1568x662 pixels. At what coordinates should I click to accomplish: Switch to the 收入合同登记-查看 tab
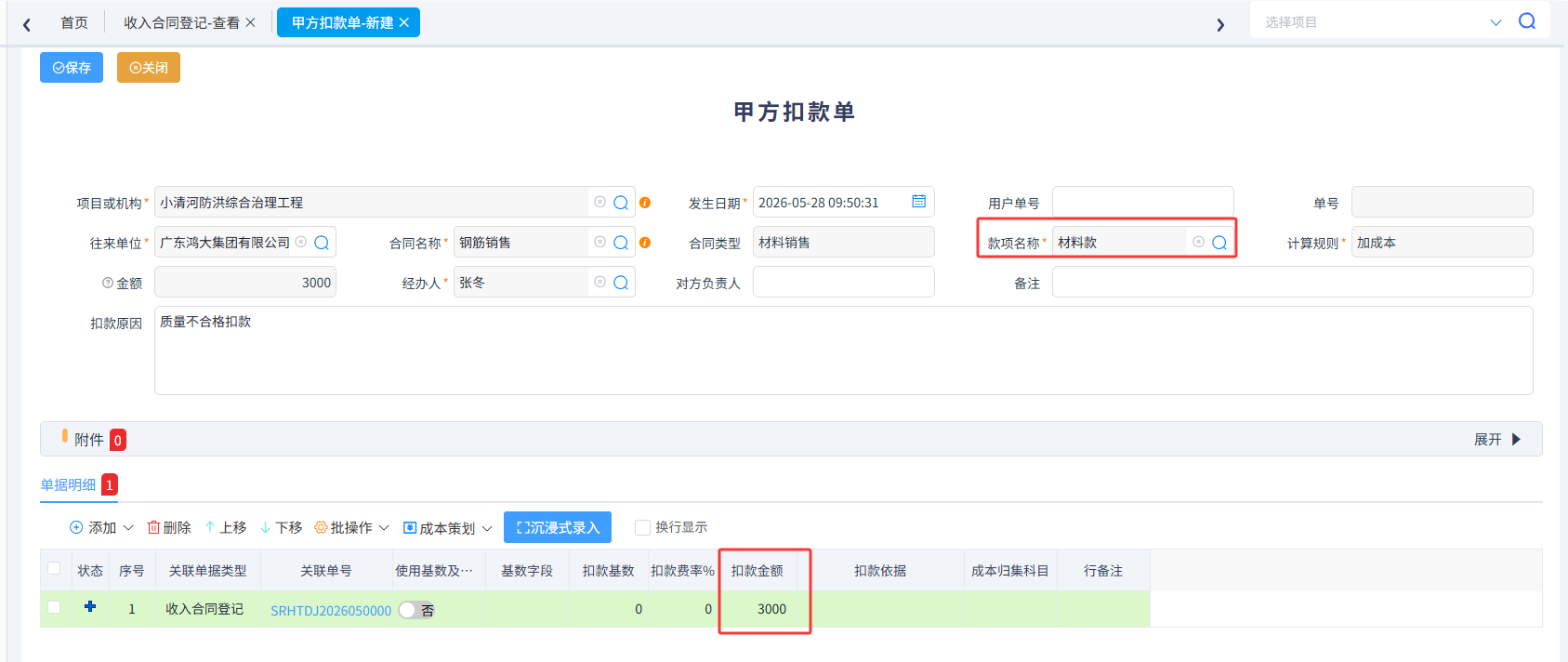(182, 22)
